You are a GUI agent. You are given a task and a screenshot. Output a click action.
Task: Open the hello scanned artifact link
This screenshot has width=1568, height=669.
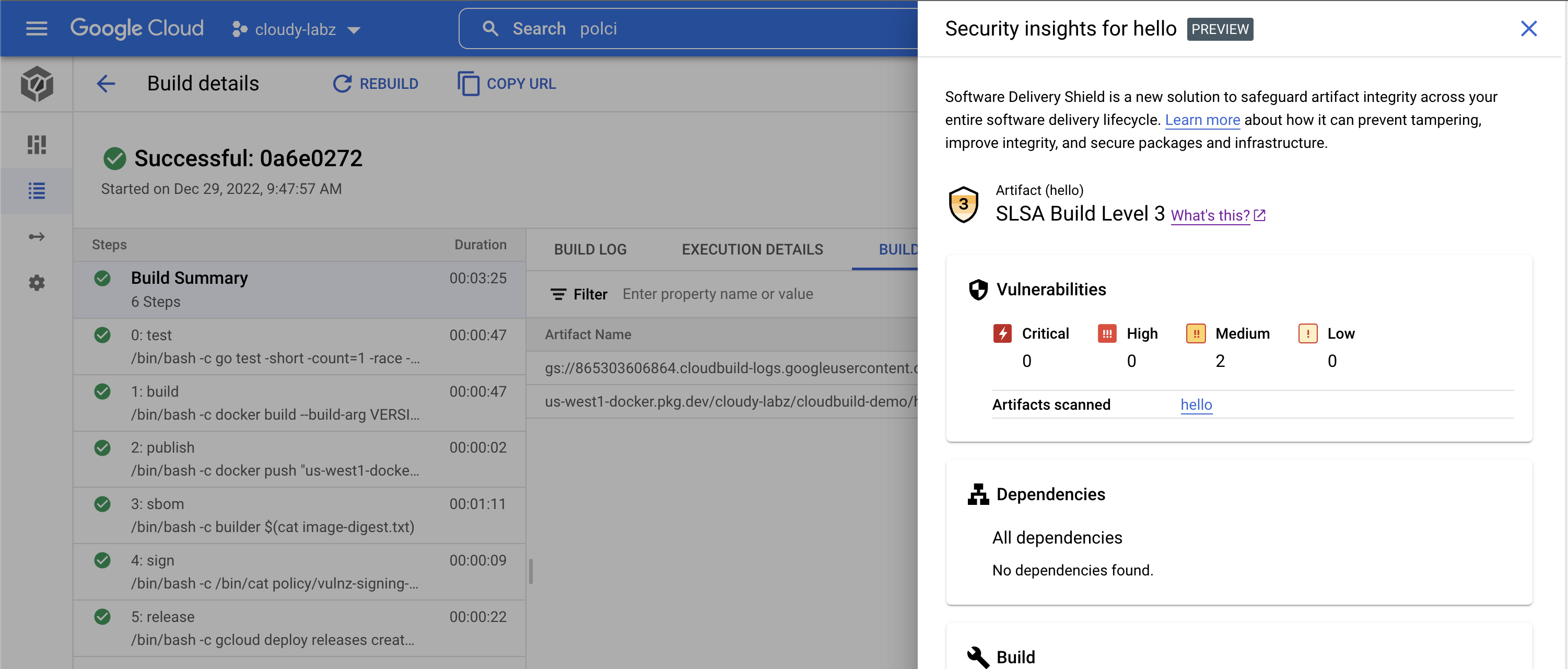point(1196,405)
